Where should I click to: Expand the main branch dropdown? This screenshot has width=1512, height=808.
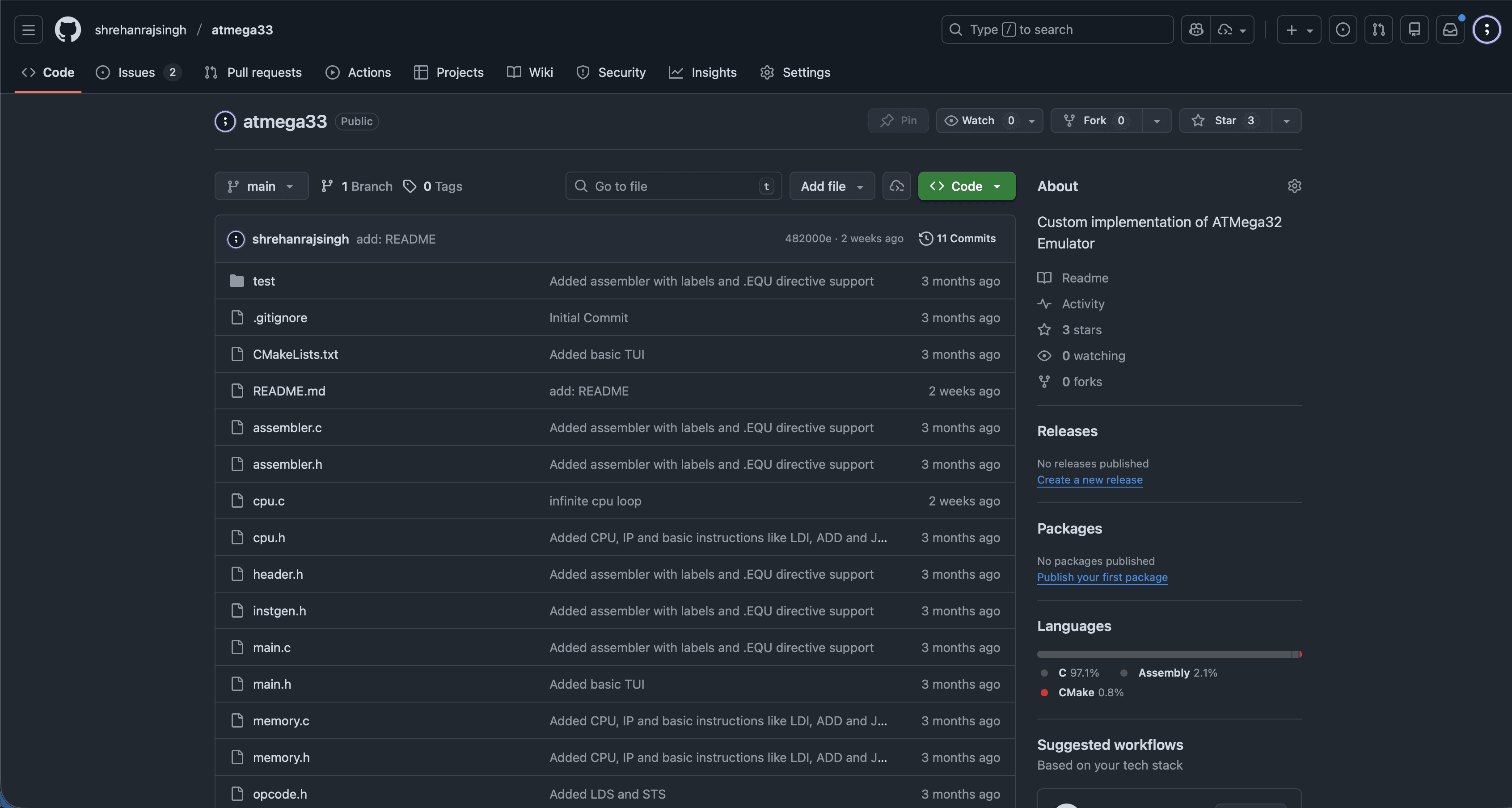(261, 186)
